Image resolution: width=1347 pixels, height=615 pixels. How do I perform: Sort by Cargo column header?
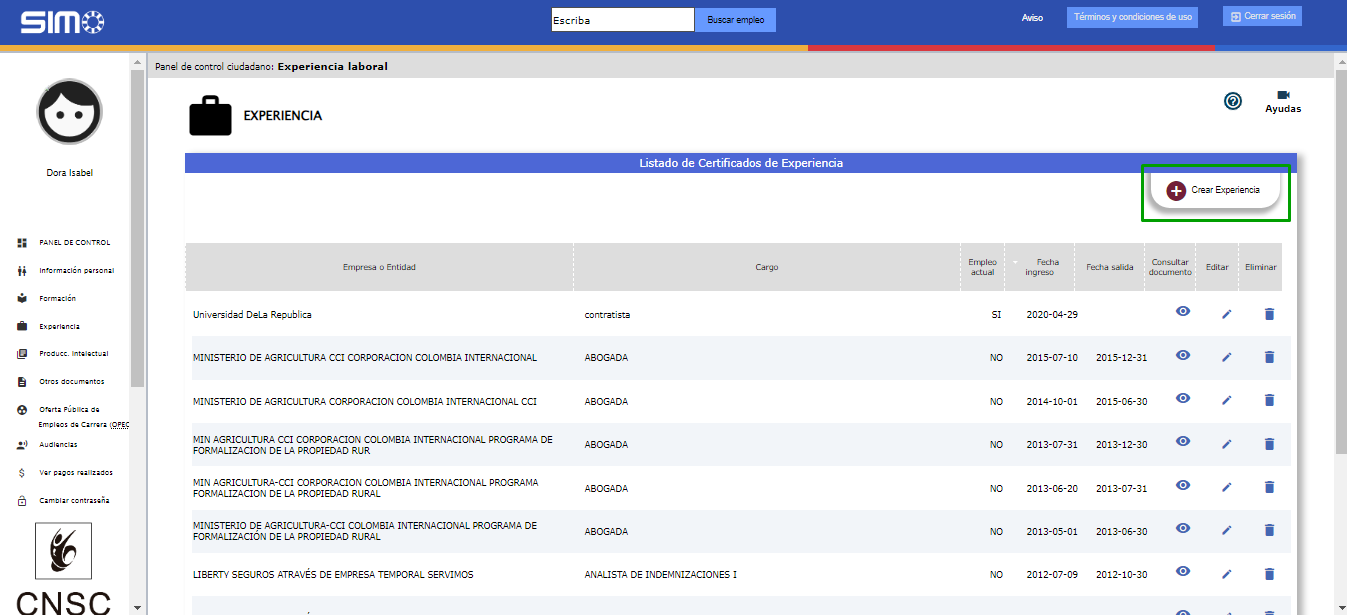766,267
